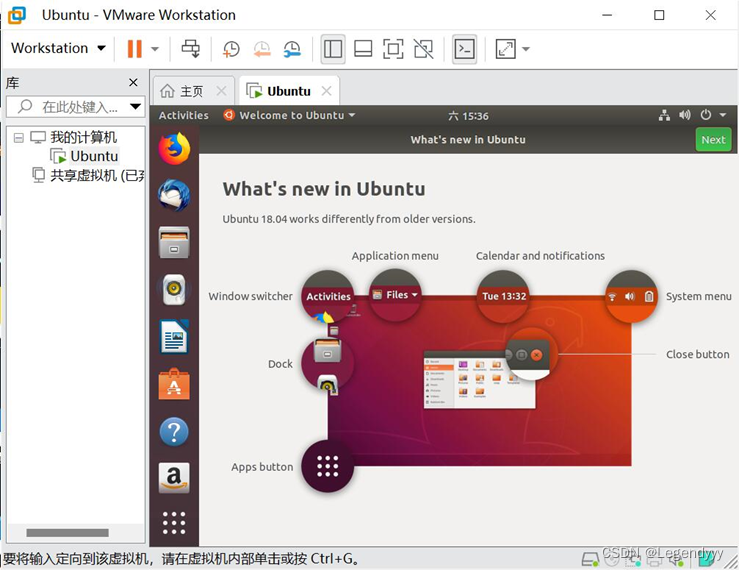Collapse the 我的计算机 tree node
This screenshot has height=570, width=739.
(x=18, y=138)
